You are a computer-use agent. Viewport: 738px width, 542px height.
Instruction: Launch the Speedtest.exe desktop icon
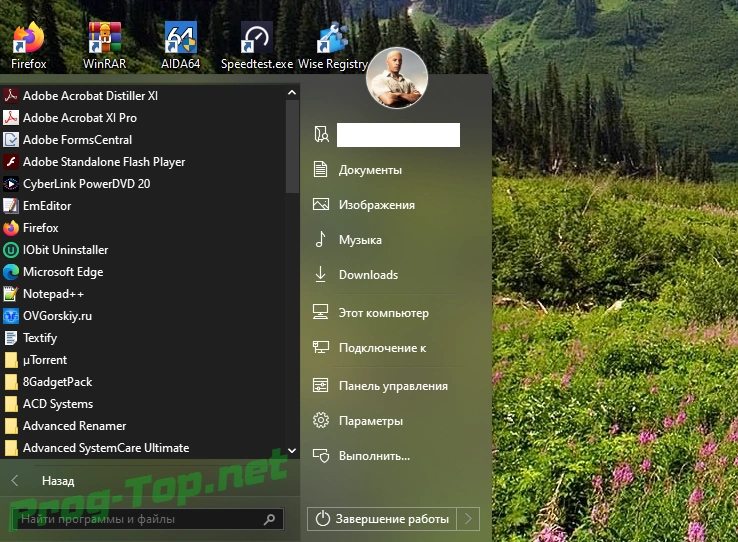(257, 46)
